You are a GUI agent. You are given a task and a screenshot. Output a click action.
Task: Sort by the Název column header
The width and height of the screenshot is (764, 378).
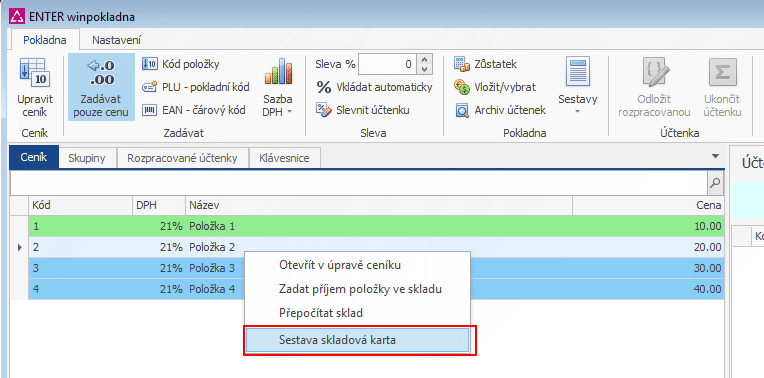coord(379,206)
